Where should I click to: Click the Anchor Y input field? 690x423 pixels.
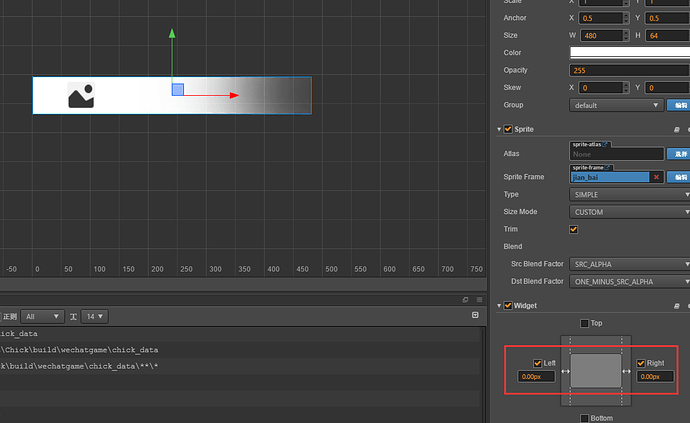[668, 18]
